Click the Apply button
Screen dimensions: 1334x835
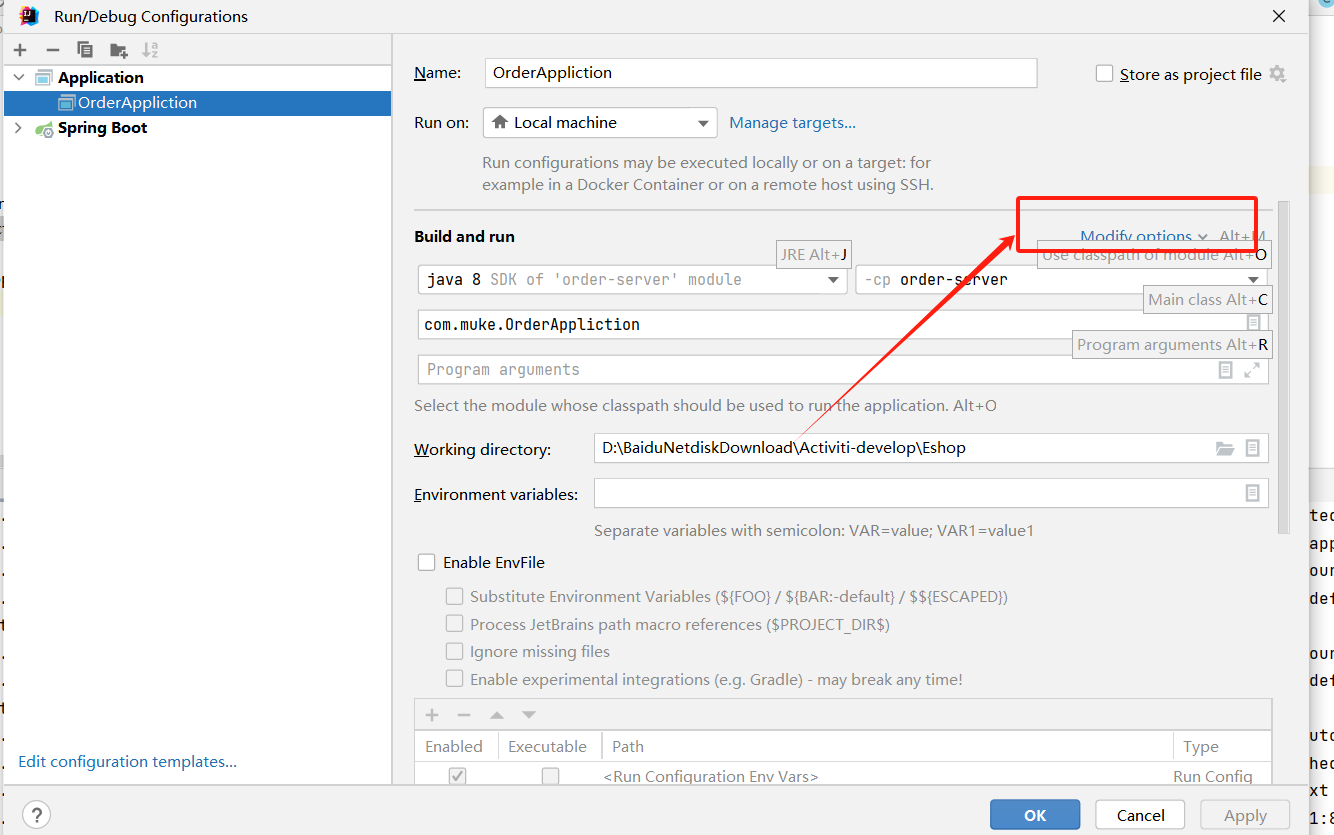(1245, 815)
